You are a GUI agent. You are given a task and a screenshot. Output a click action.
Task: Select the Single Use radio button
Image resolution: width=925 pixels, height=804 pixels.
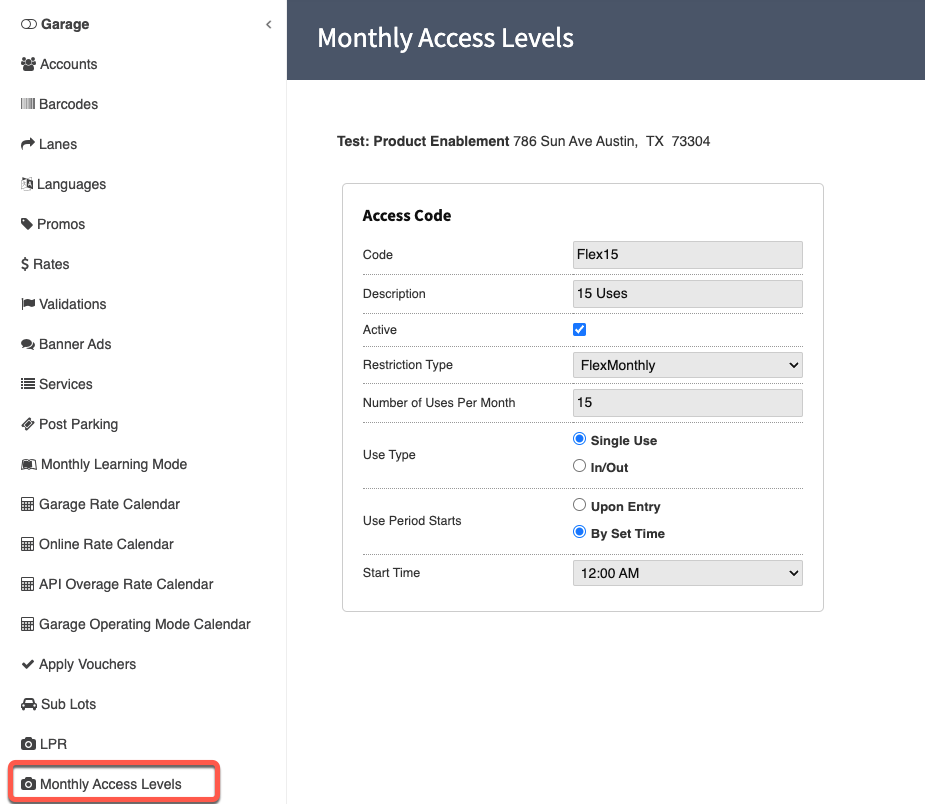[x=579, y=439]
